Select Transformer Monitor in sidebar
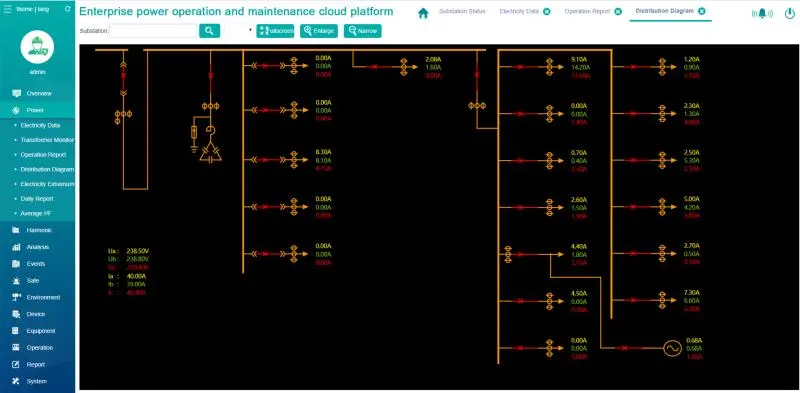This screenshot has height=393, width=800. 46,140
